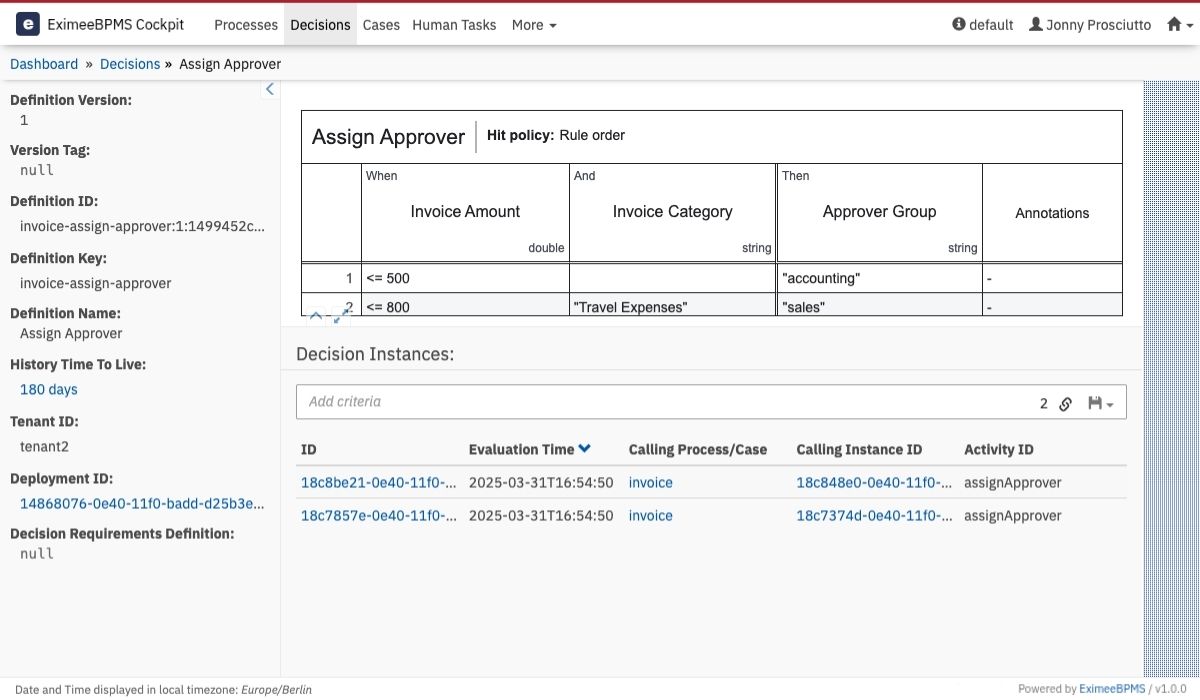Collapse the left sidebar with the chevron
This screenshot has height=700, width=1200.
coord(269,90)
